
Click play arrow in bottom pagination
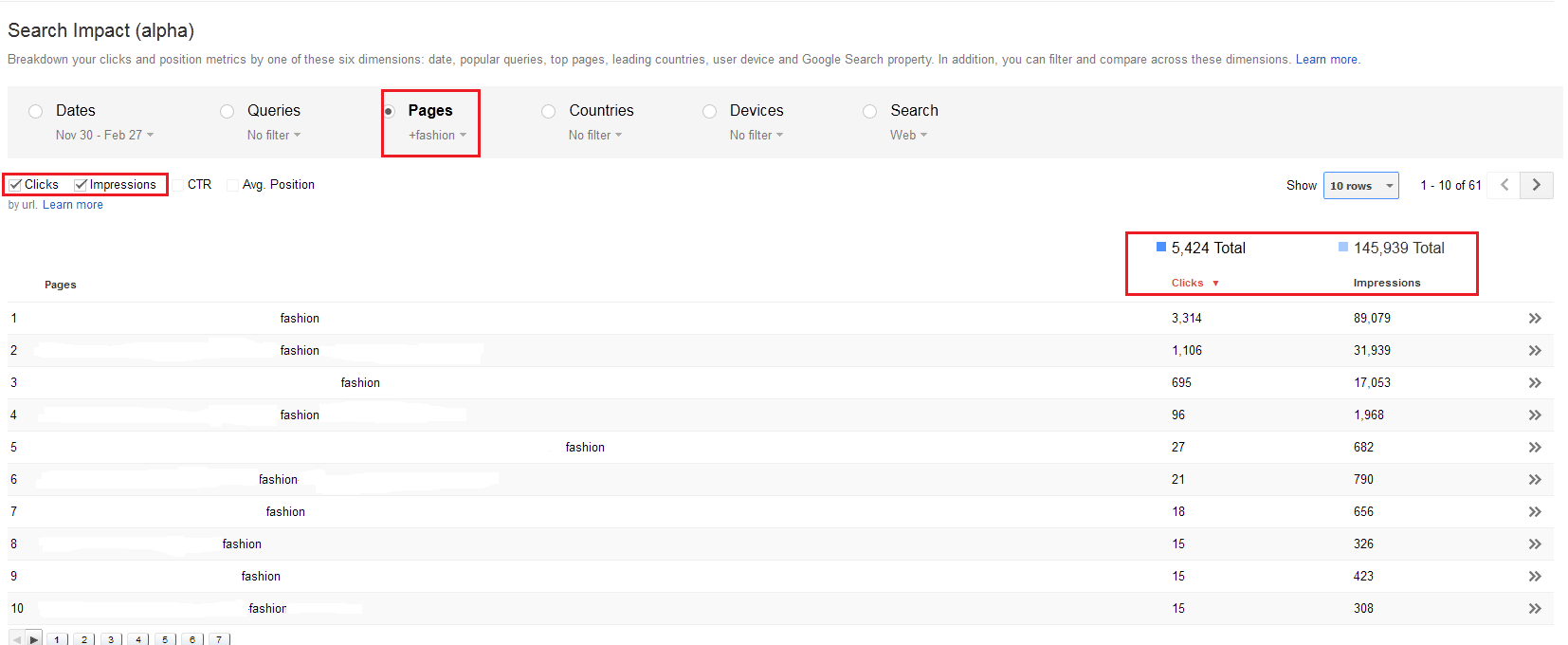34,639
